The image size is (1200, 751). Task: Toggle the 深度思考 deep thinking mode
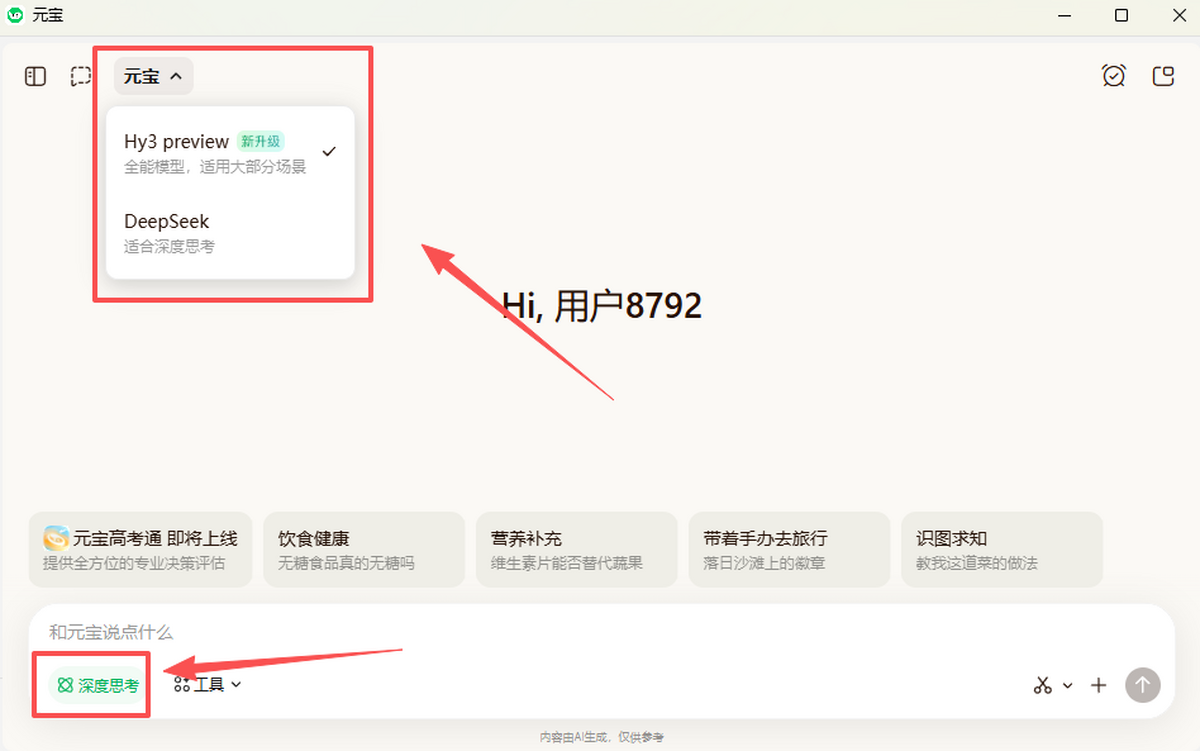coord(98,685)
